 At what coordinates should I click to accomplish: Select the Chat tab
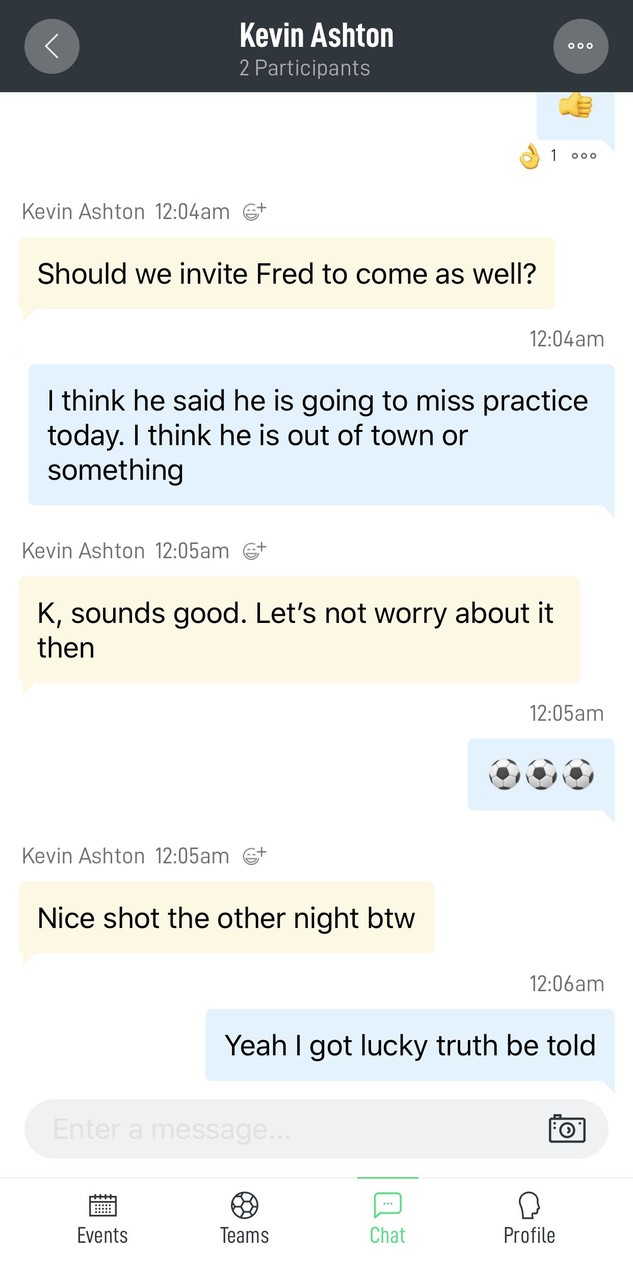coord(387,1218)
